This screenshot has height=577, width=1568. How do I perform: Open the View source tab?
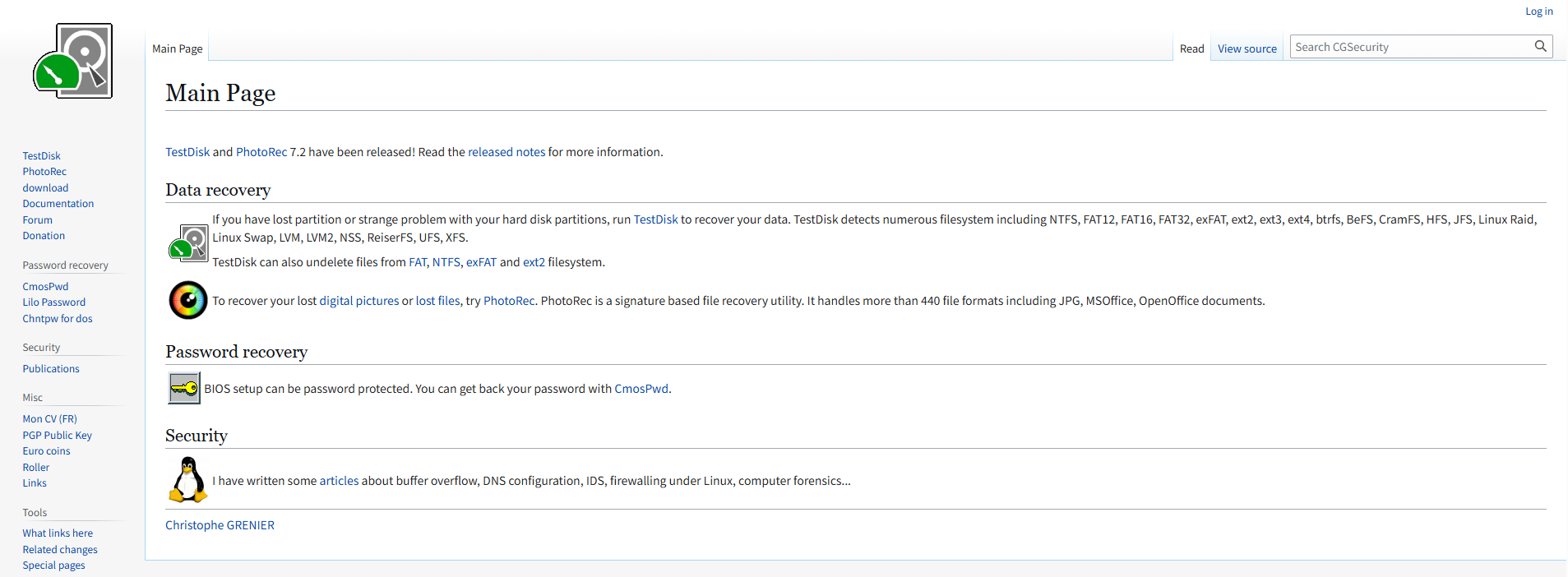click(x=1247, y=48)
